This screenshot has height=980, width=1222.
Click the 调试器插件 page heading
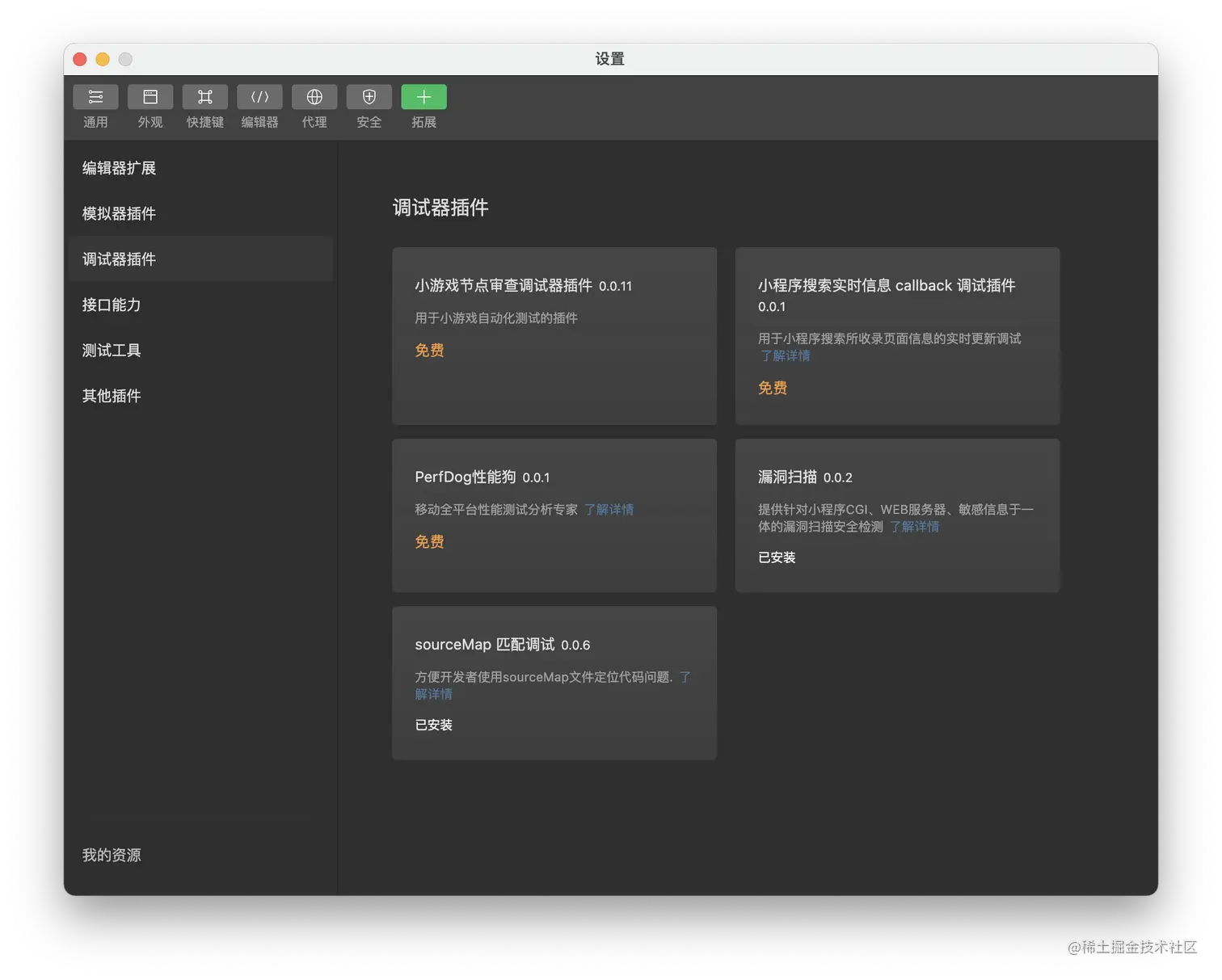tap(440, 208)
